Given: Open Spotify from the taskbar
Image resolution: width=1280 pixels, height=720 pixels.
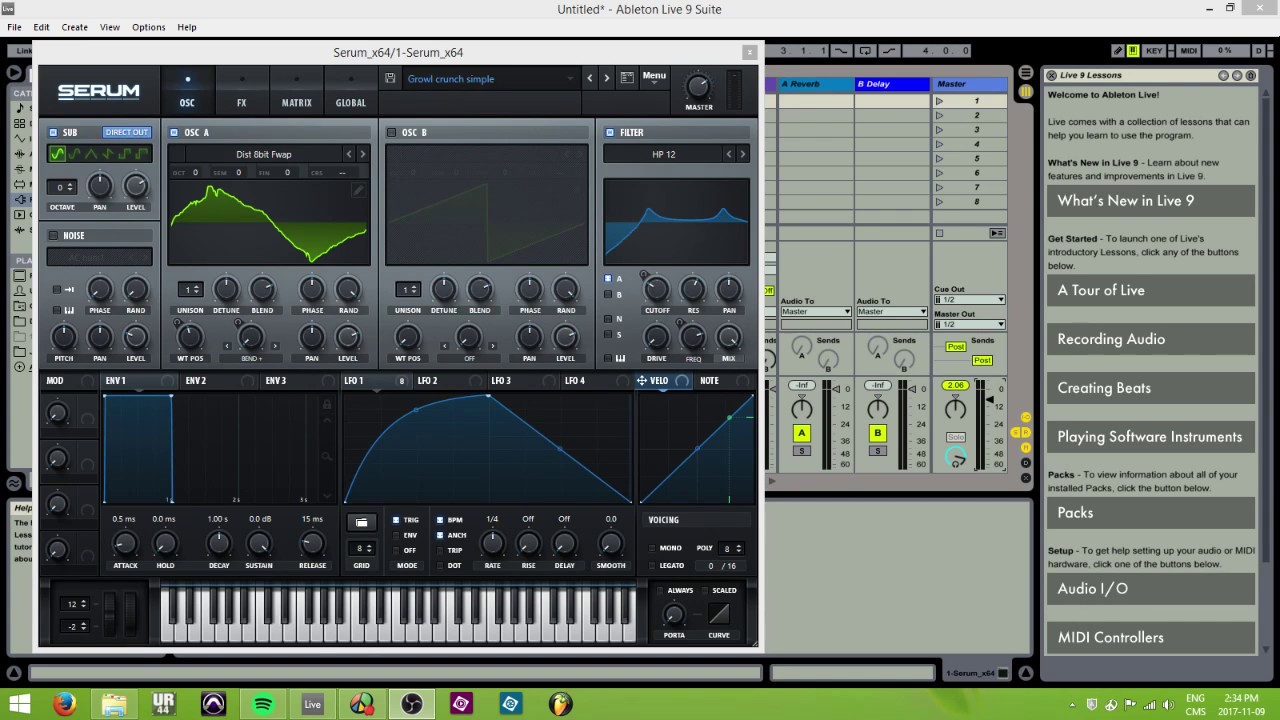Looking at the screenshot, I should [x=263, y=704].
